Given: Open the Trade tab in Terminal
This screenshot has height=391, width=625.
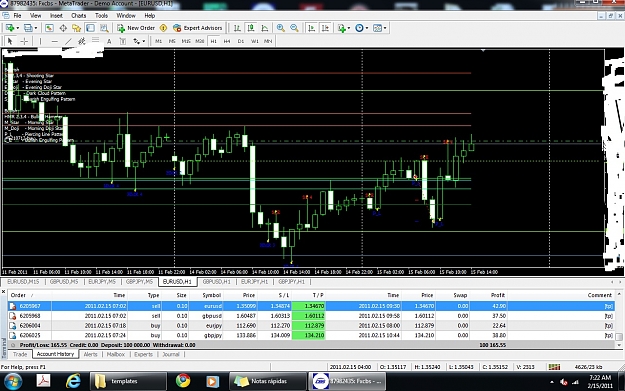Looking at the screenshot, I should (x=20, y=354).
